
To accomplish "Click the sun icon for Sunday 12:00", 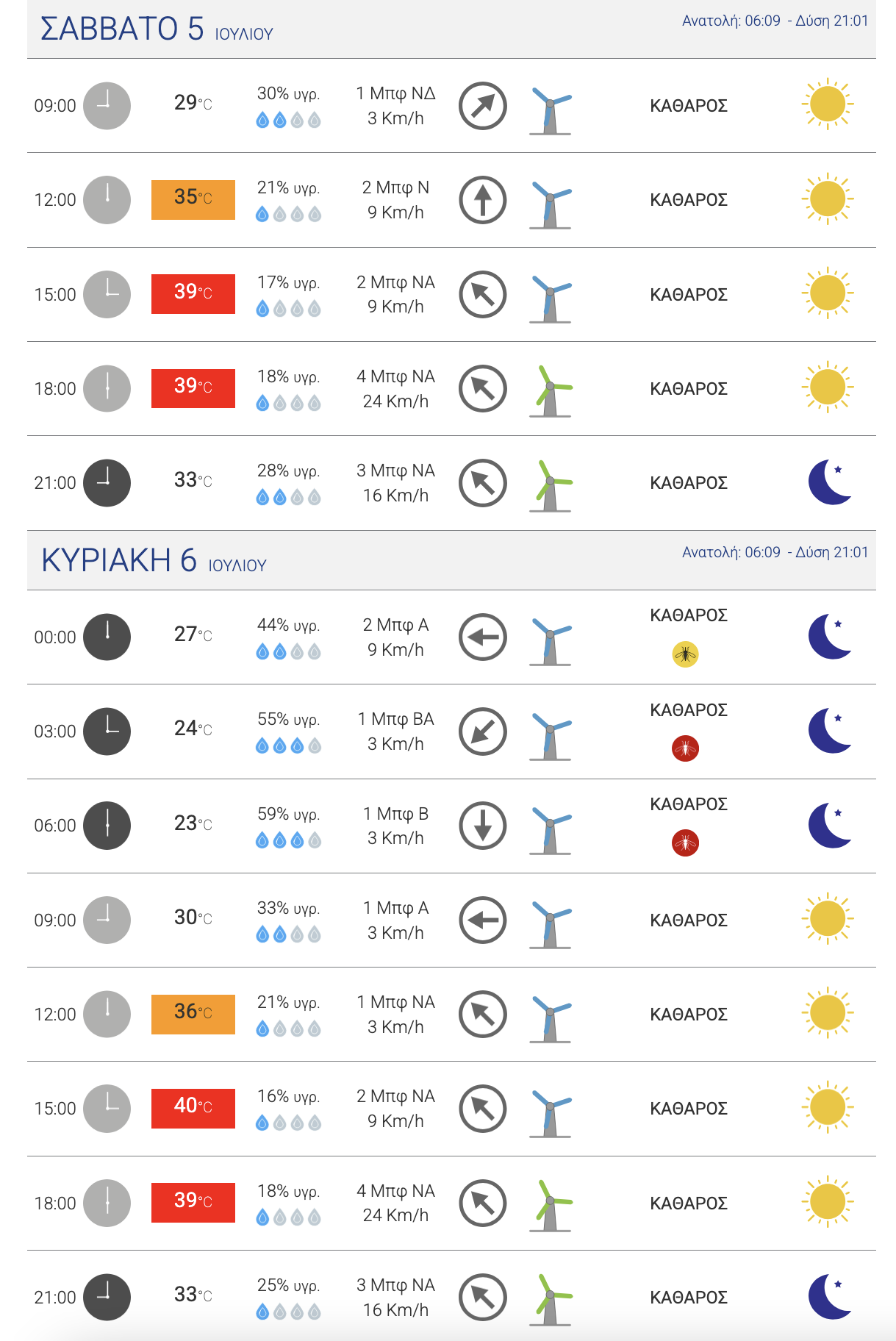I will point(828,1013).
